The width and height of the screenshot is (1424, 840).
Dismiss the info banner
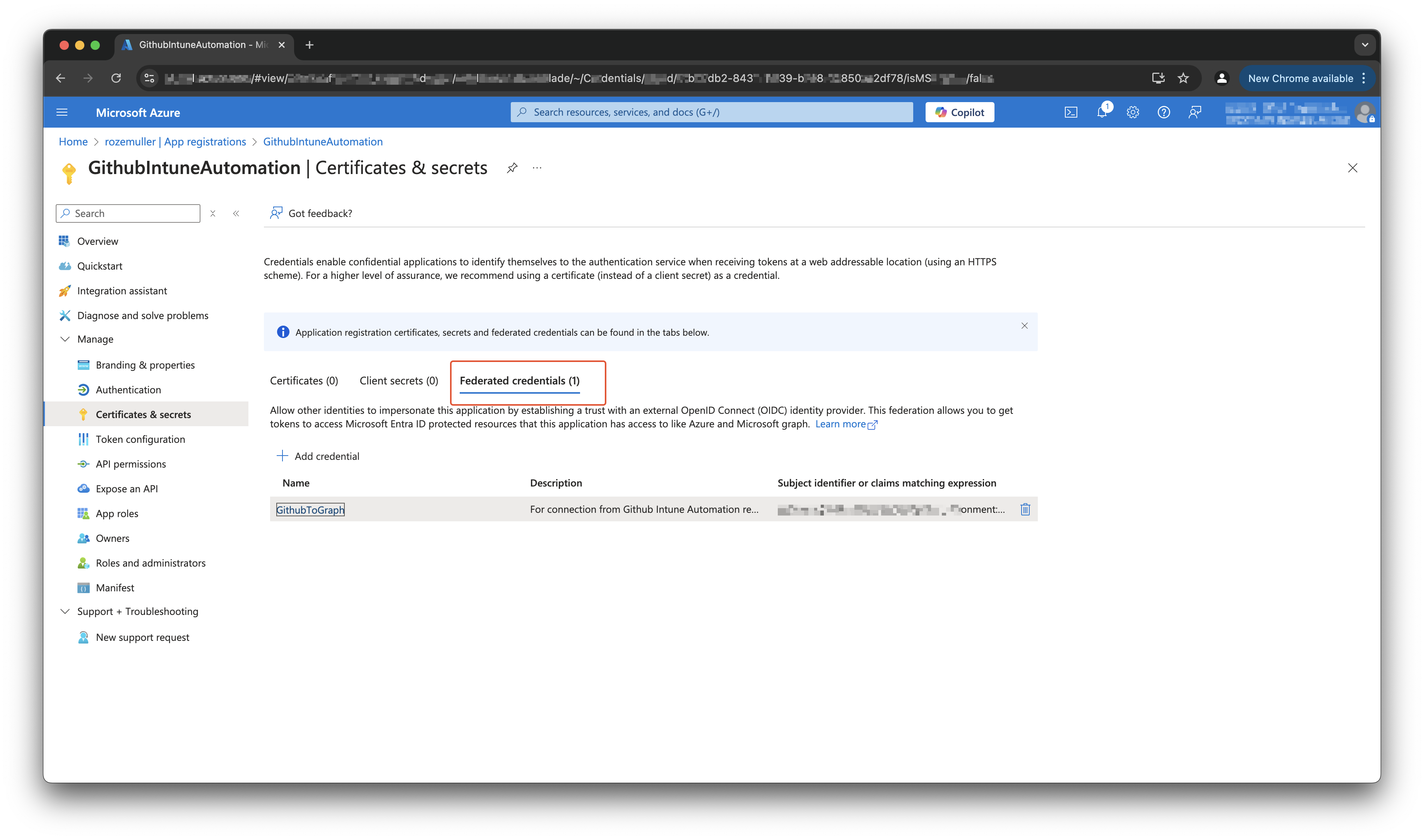[1024, 326]
